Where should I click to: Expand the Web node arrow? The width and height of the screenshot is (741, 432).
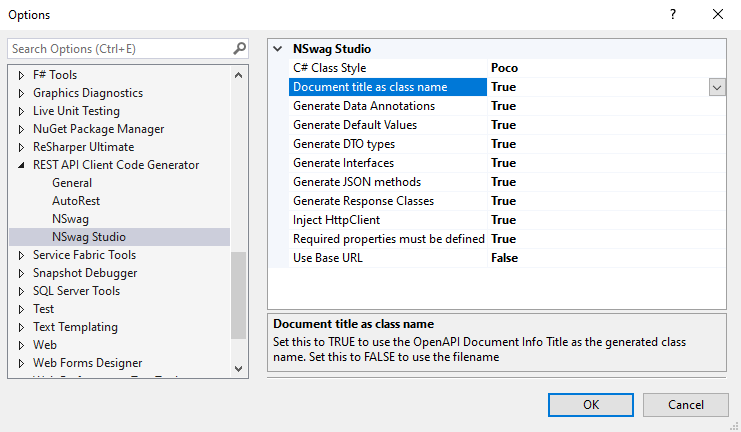pyautogui.click(x=21, y=345)
